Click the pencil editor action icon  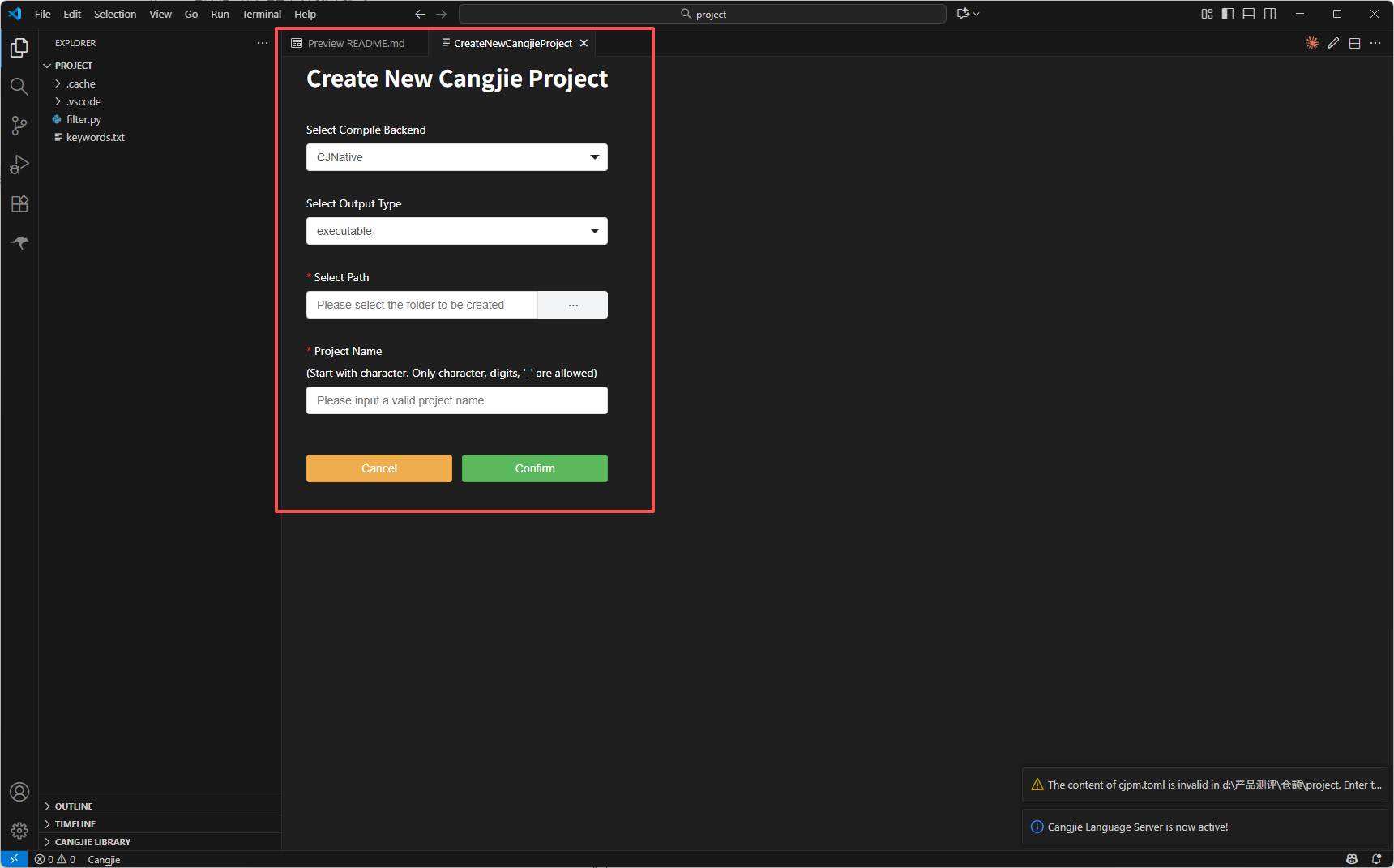(x=1333, y=43)
